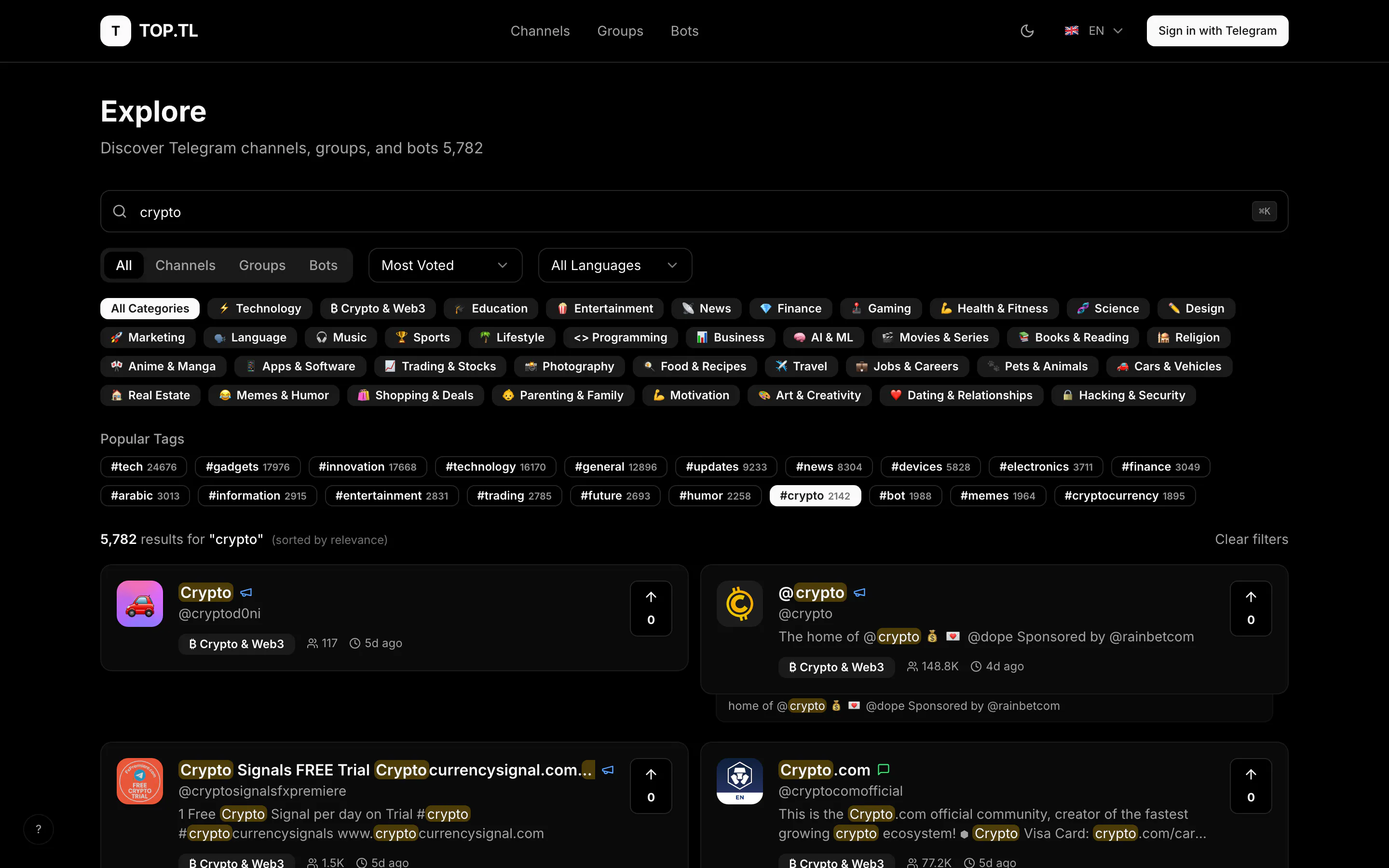Image resolution: width=1389 pixels, height=868 pixels.
Task: Open the help question mark button
Action: [x=39, y=829]
